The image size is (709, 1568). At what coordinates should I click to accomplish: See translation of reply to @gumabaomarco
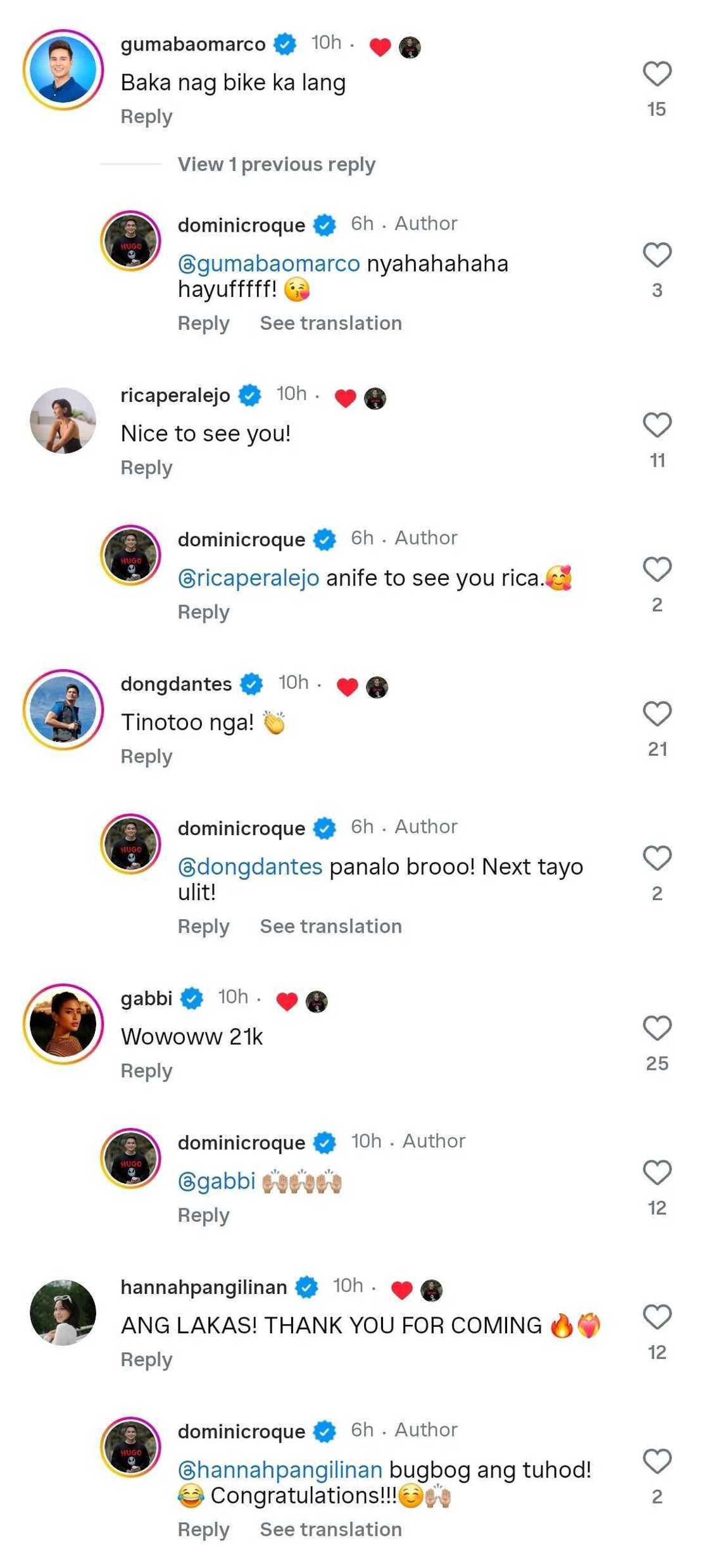click(x=330, y=323)
